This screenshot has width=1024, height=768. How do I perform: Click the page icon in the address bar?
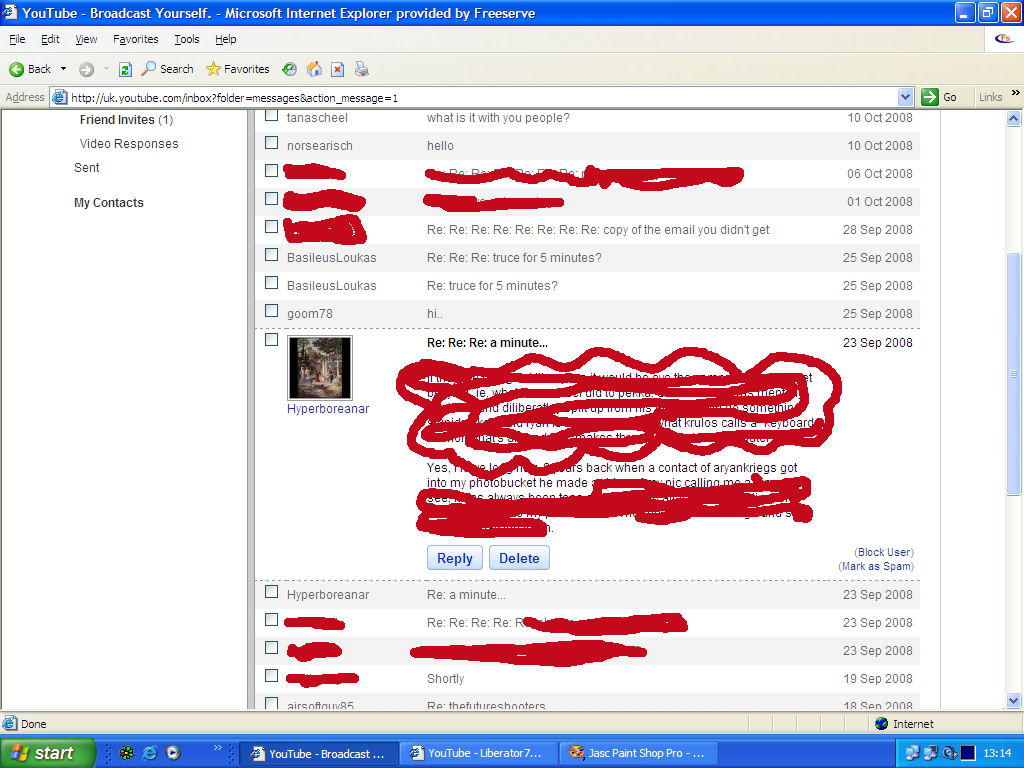pos(59,97)
